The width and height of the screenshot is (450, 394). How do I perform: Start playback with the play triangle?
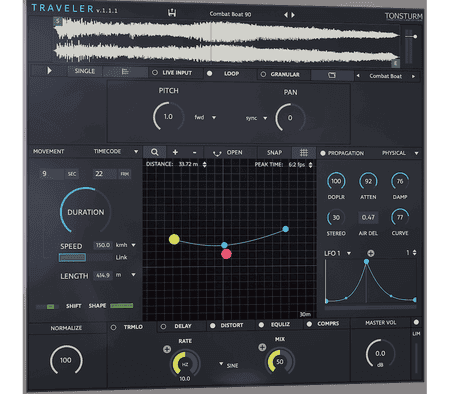[x=49, y=71]
